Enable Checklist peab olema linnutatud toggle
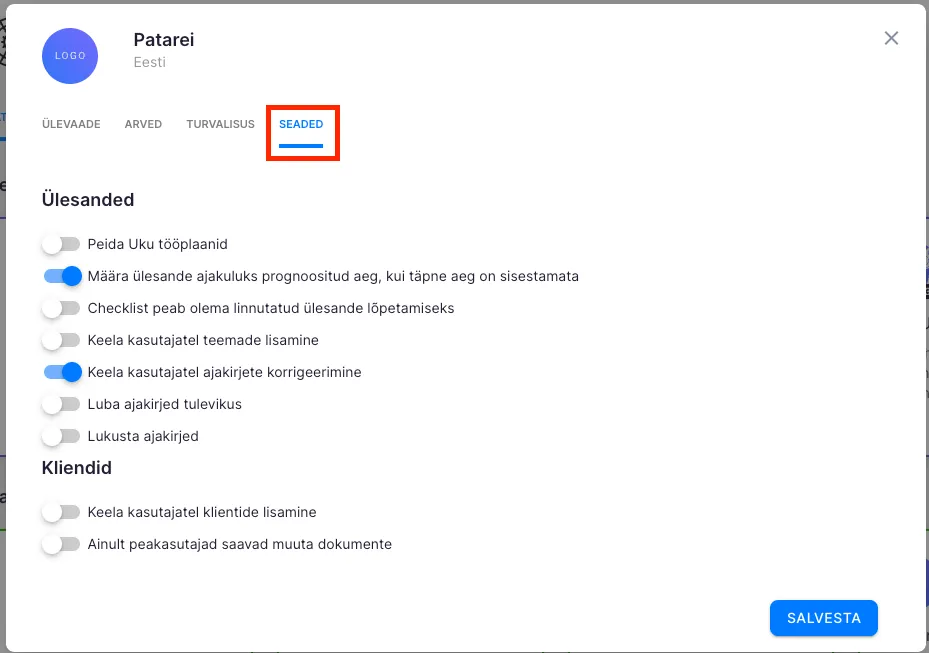Viewport: 929px width, 653px height. click(x=61, y=308)
